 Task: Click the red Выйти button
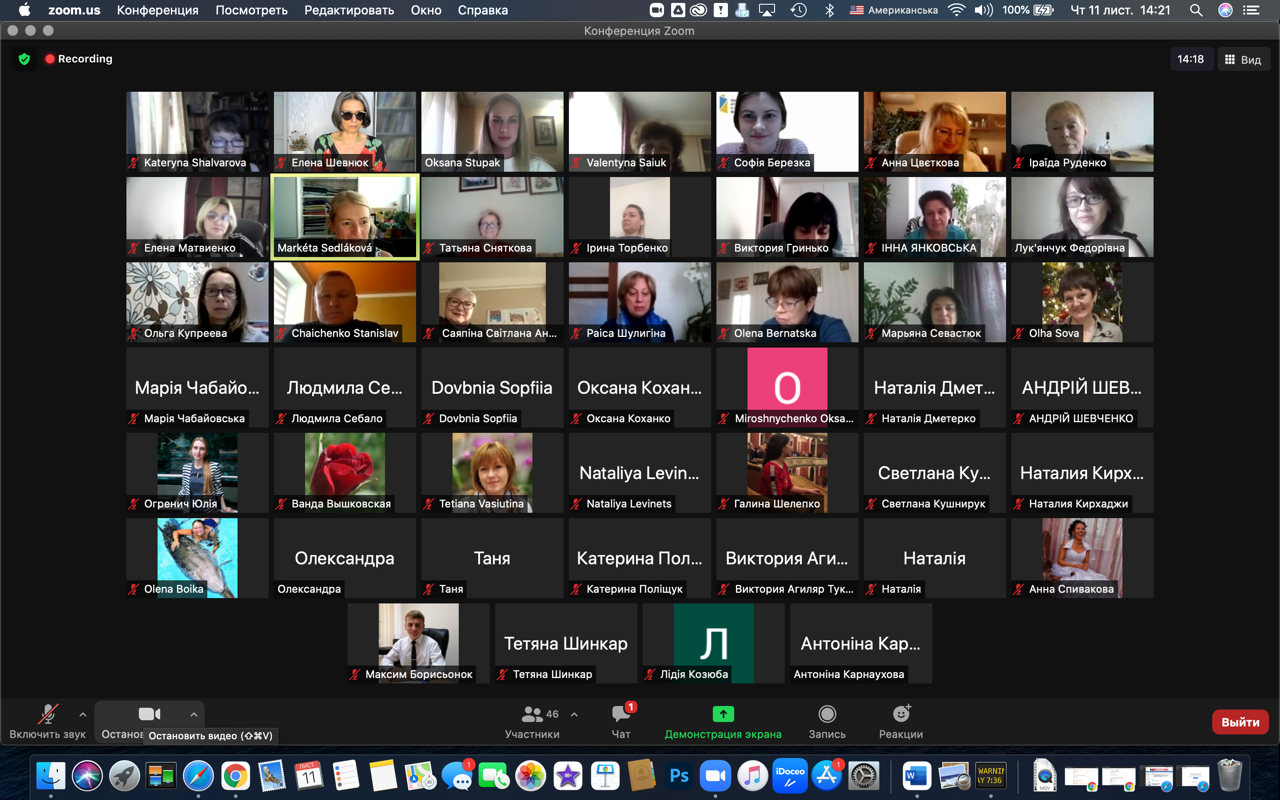click(x=1240, y=722)
